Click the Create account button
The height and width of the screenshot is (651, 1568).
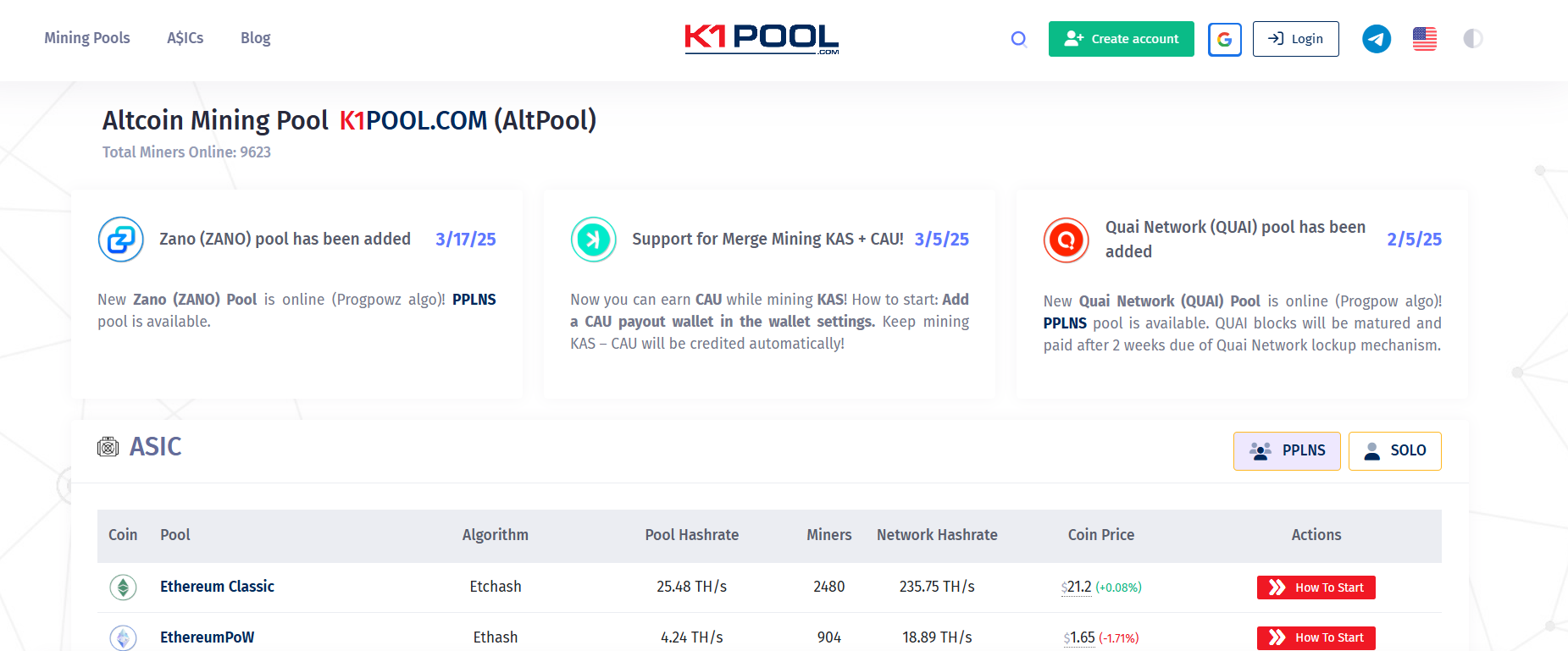[x=1122, y=39]
